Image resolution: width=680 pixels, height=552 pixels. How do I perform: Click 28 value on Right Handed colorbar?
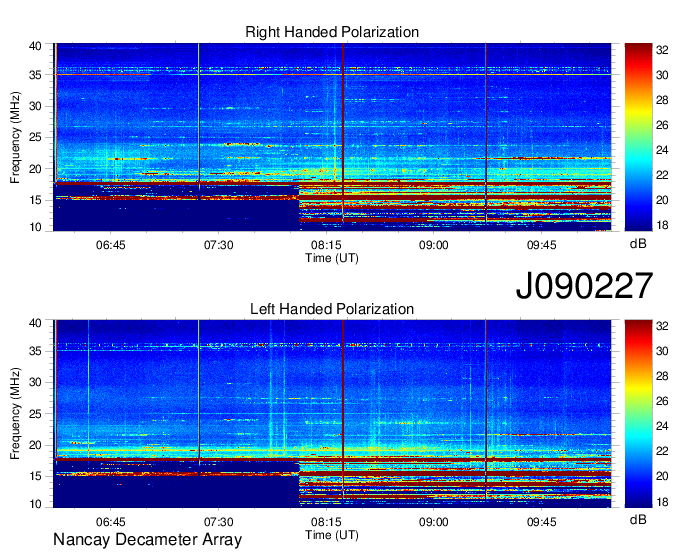point(662,100)
